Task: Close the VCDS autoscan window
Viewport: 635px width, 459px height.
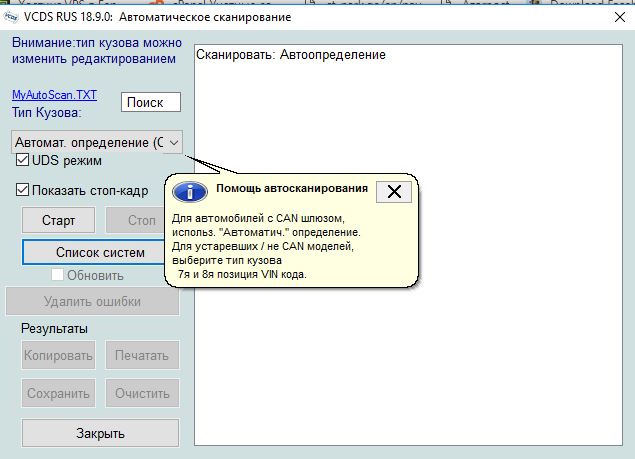Action: 620,17
